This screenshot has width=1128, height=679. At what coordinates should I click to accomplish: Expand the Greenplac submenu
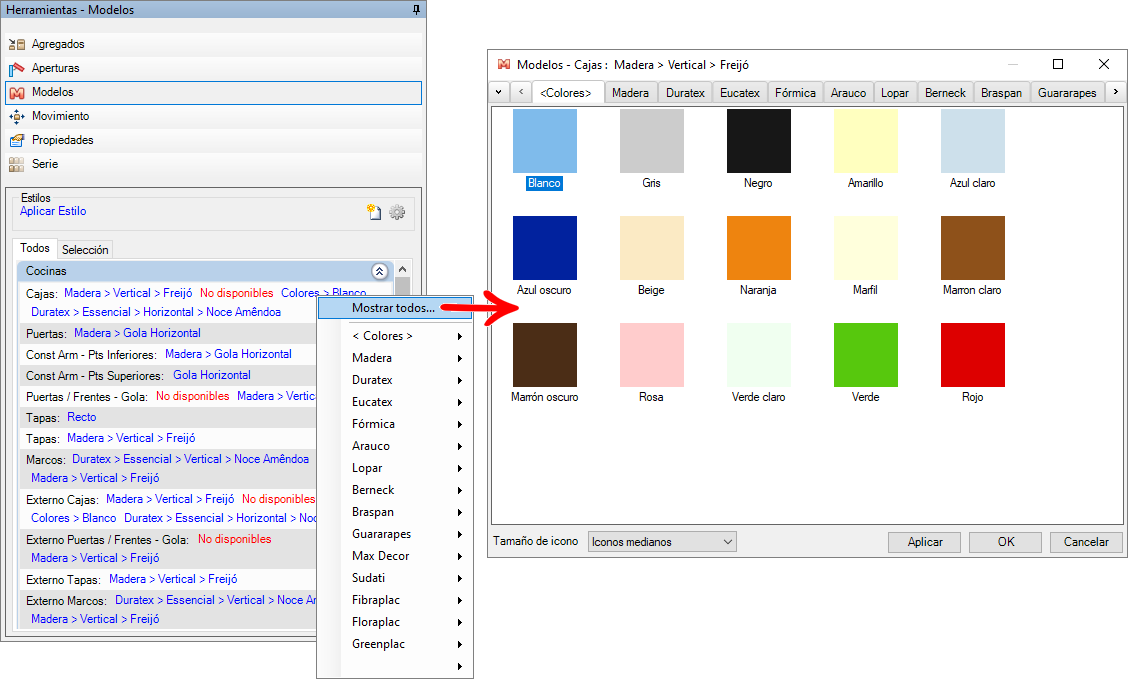click(460, 645)
